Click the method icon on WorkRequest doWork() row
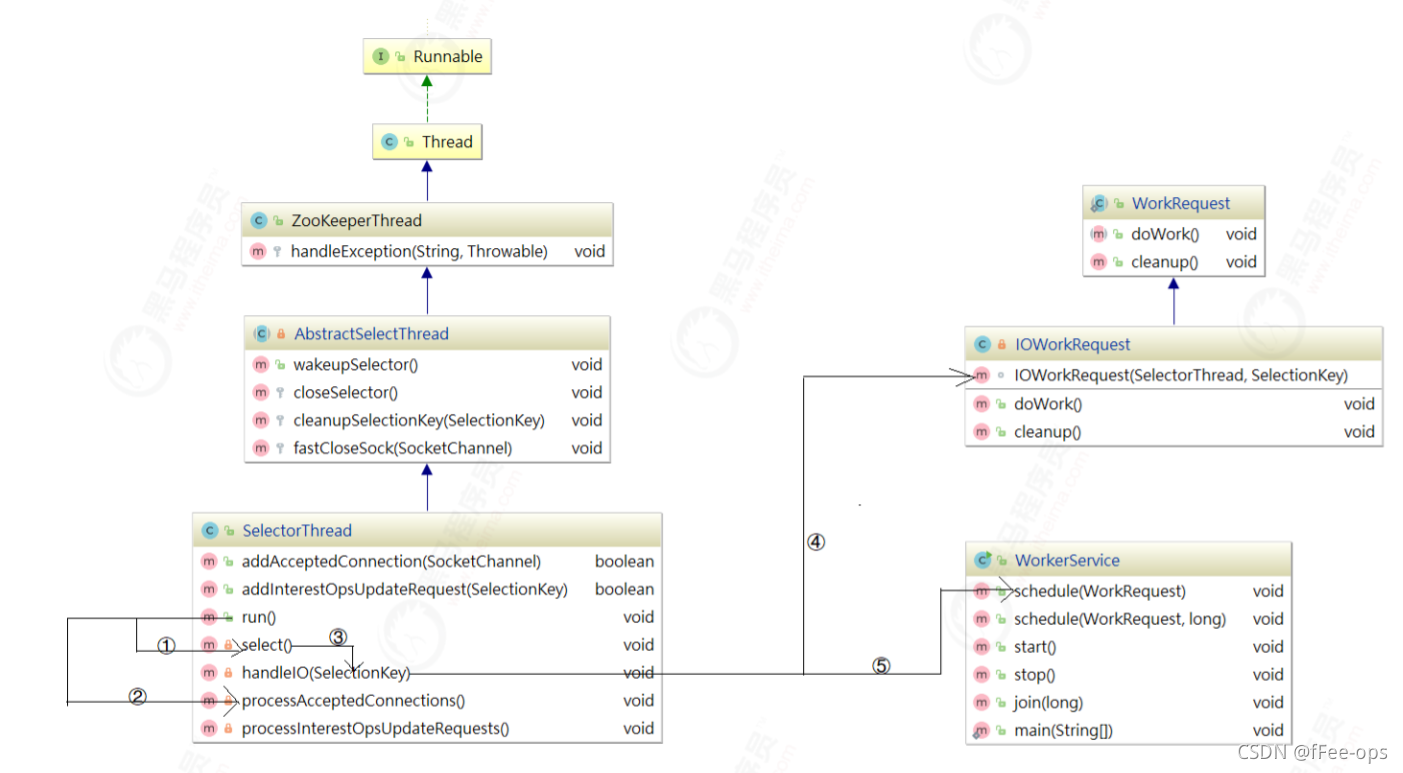The height and width of the screenshot is (773, 1403). coord(1099,234)
